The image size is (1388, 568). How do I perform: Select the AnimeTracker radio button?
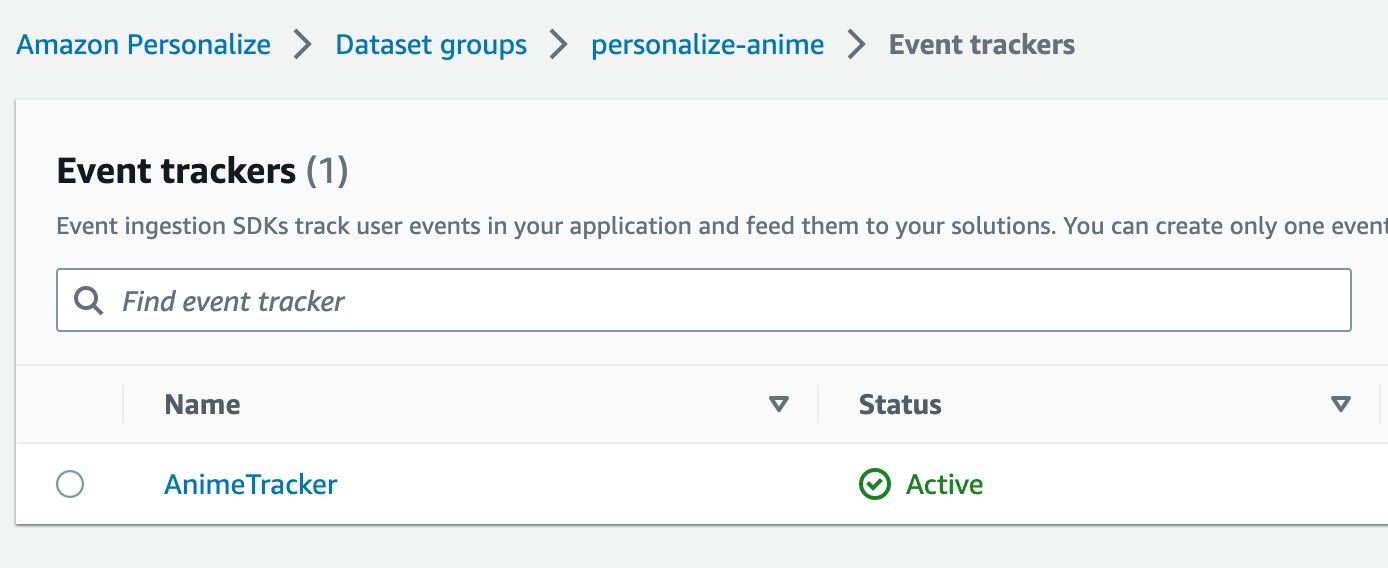70,485
